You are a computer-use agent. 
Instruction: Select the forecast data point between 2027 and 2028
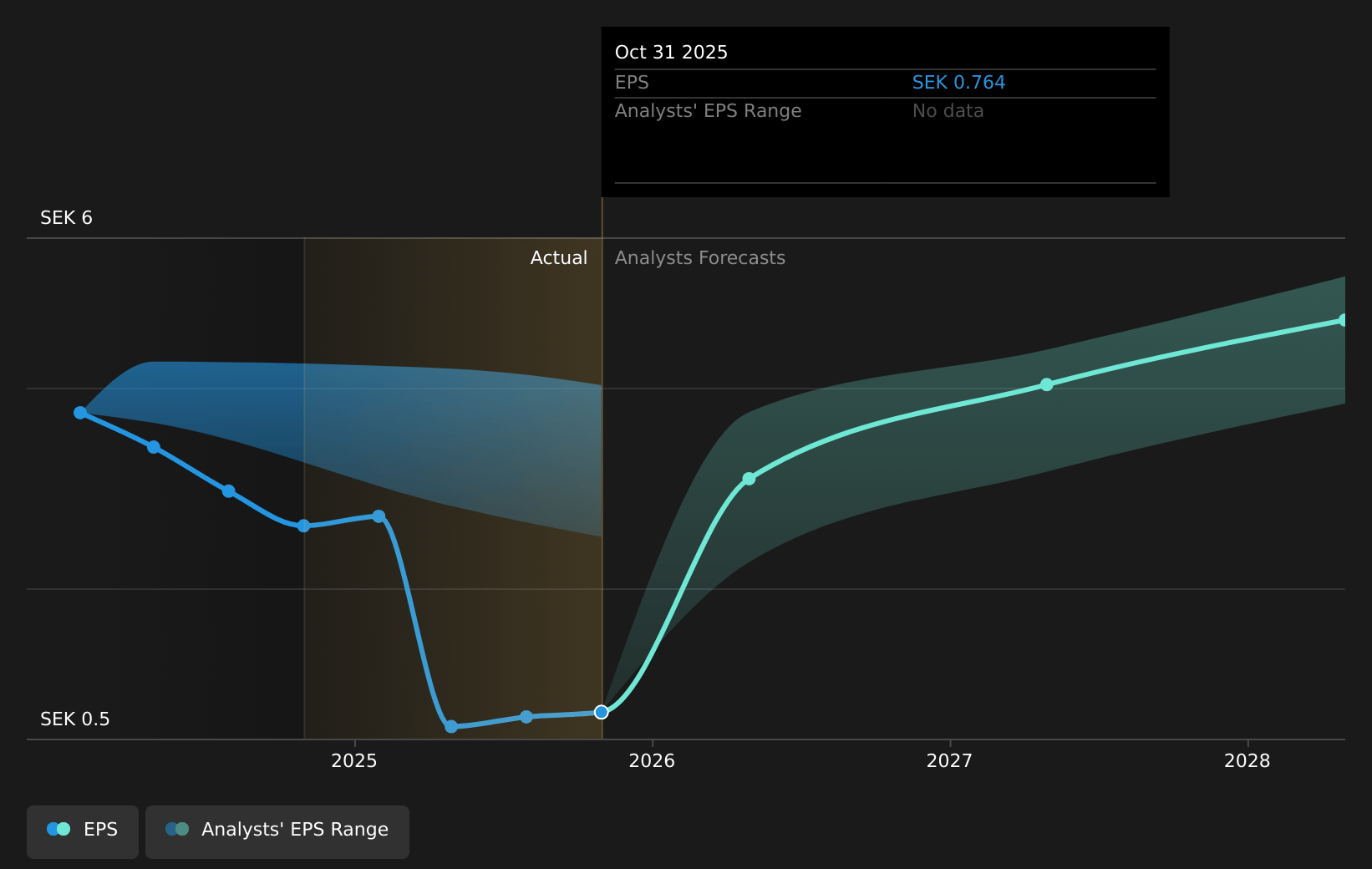[x=1046, y=384]
